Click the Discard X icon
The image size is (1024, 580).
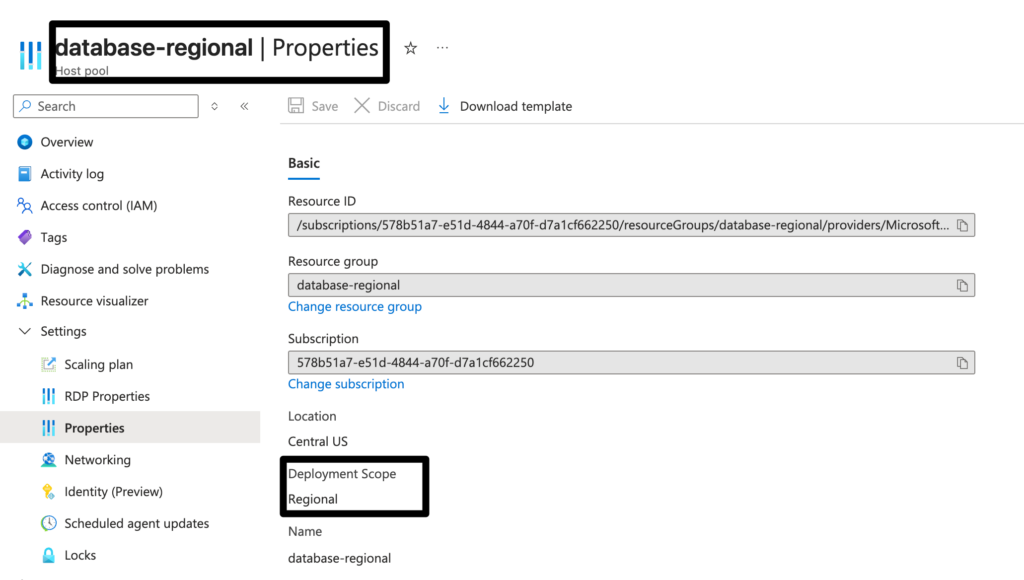coord(362,106)
